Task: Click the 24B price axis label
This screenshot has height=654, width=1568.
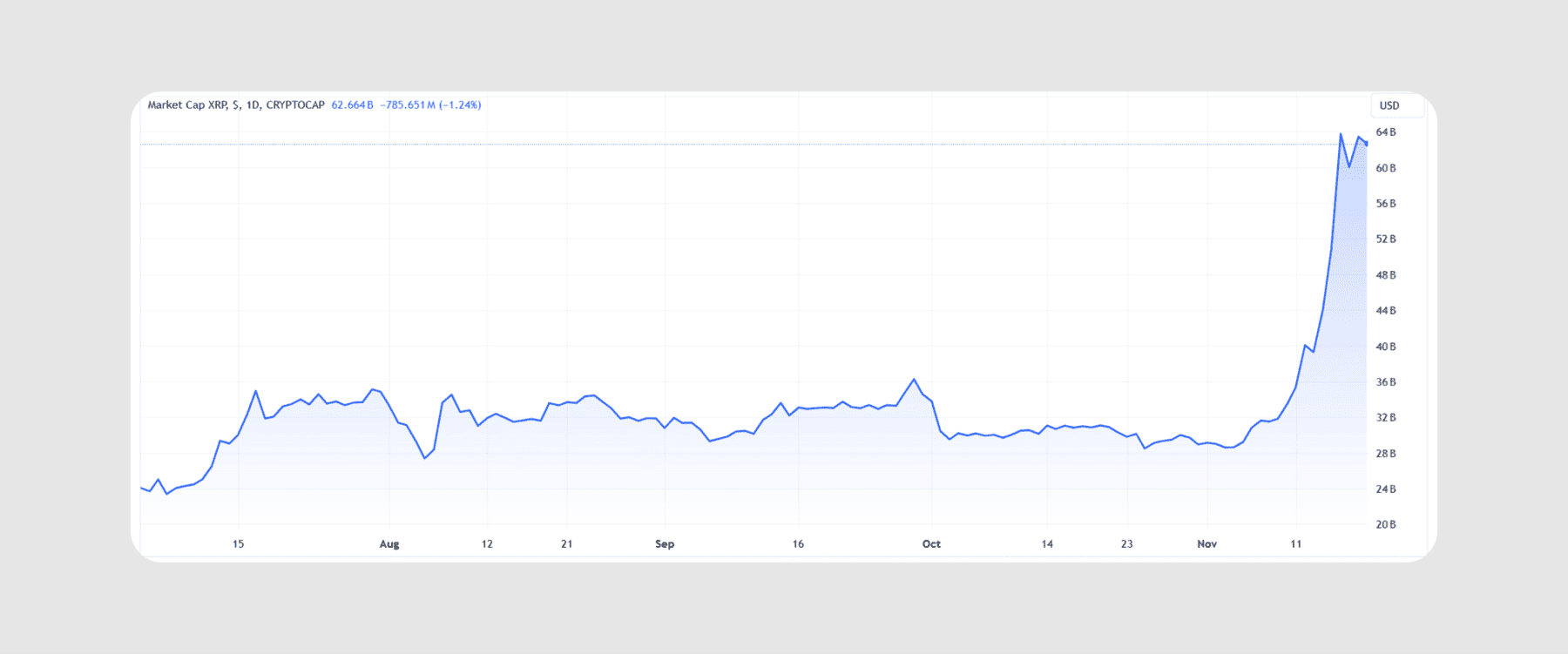Action: (1386, 489)
